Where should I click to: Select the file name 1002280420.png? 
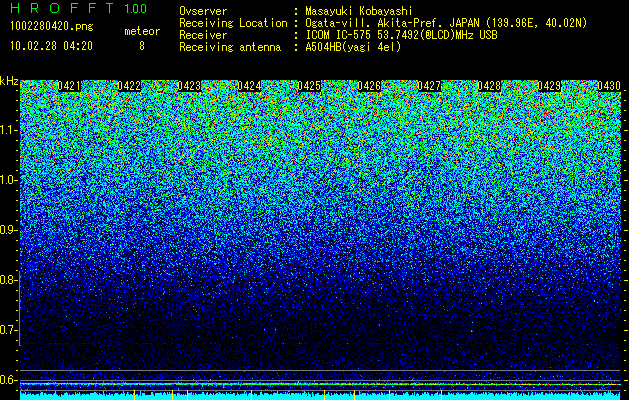pyautogui.click(x=52, y=27)
